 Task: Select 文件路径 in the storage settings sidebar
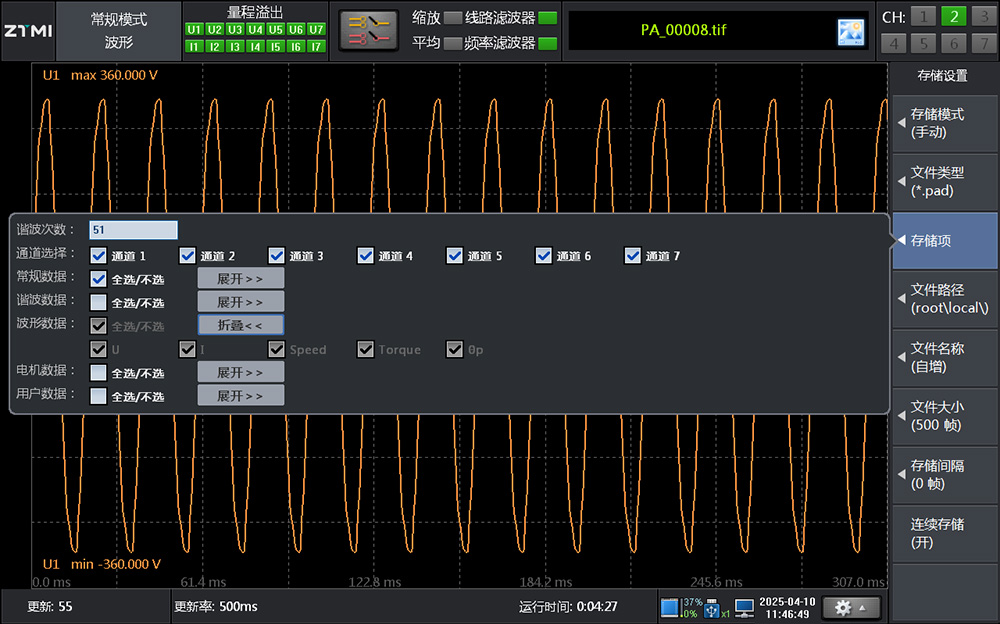(944, 299)
